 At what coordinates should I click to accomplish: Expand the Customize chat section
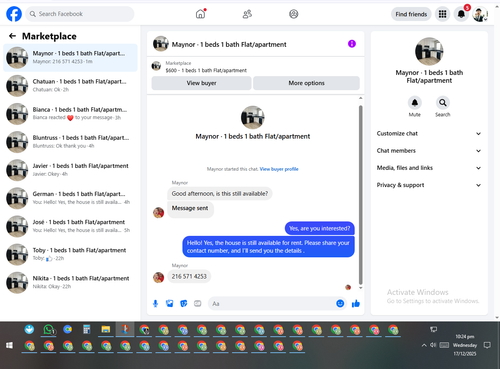click(429, 133)
